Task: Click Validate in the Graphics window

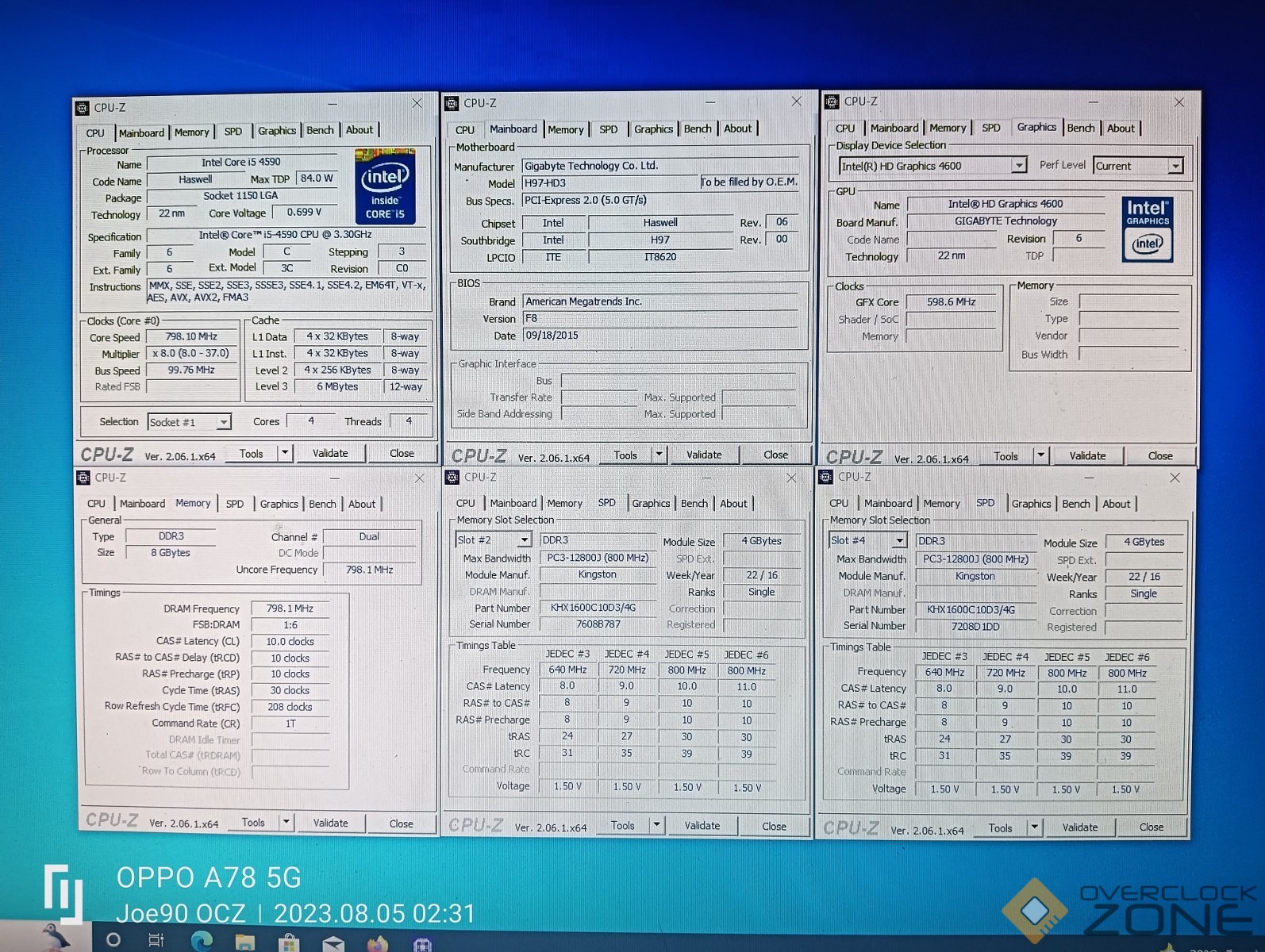Action: point(1087,455)
